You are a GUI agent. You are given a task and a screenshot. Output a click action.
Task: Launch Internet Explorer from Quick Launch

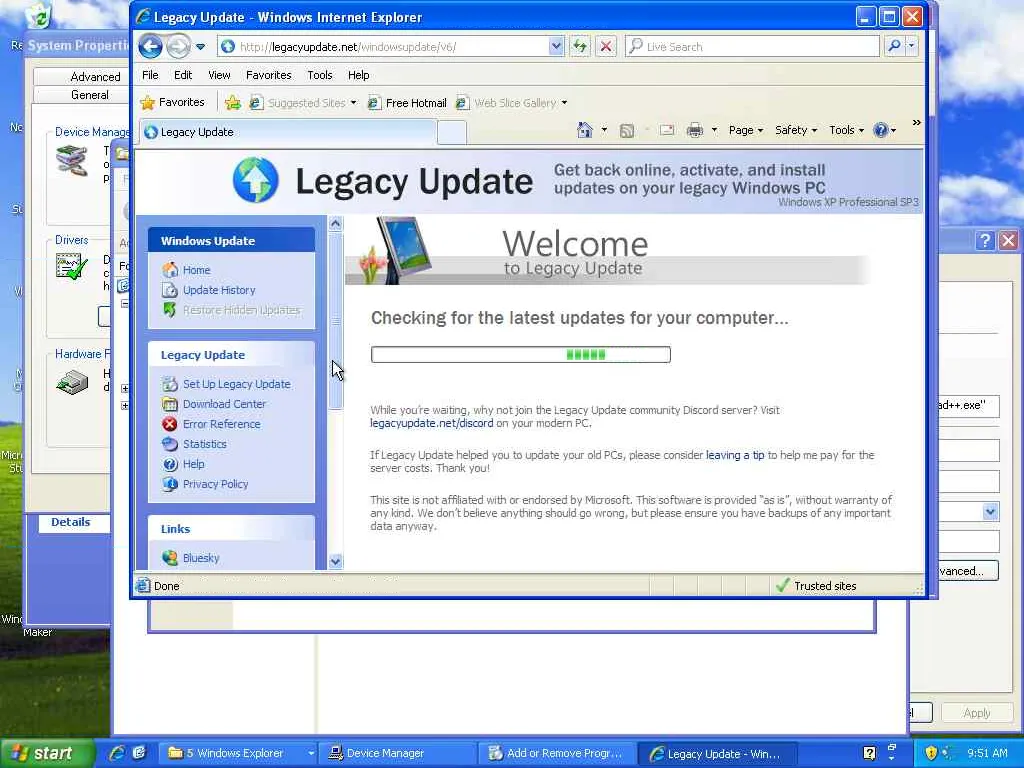[117, 753]
